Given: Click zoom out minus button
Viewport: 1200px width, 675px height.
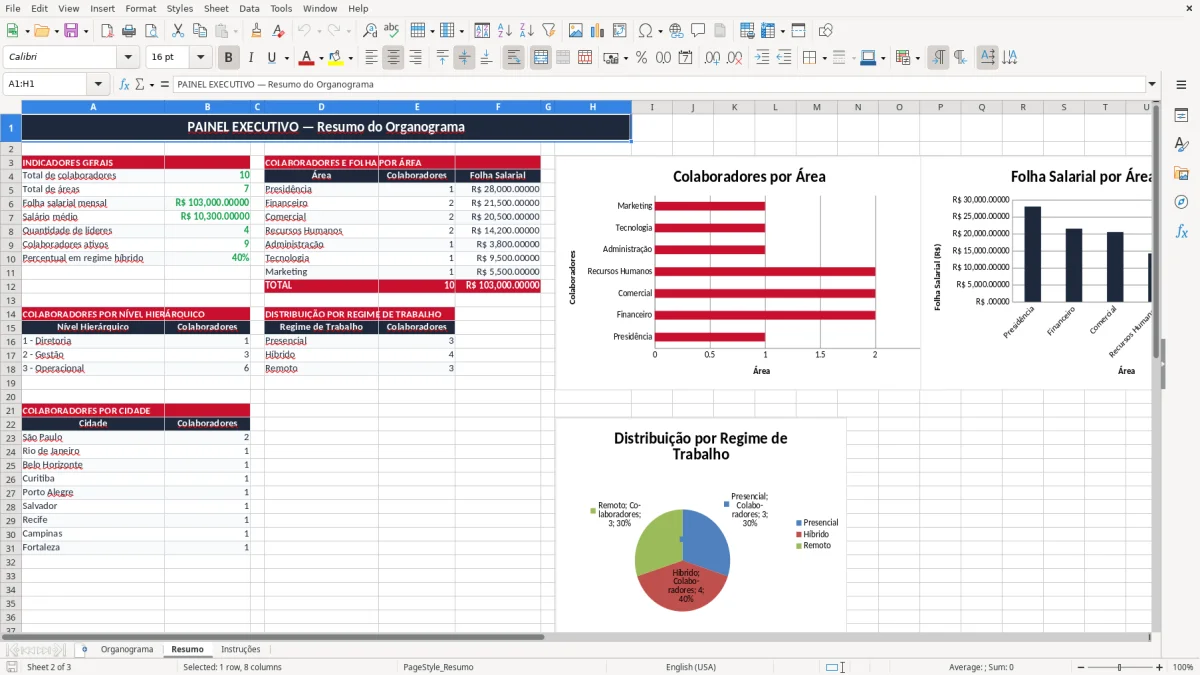Looking at the screenshot, I should point(1081,667).
